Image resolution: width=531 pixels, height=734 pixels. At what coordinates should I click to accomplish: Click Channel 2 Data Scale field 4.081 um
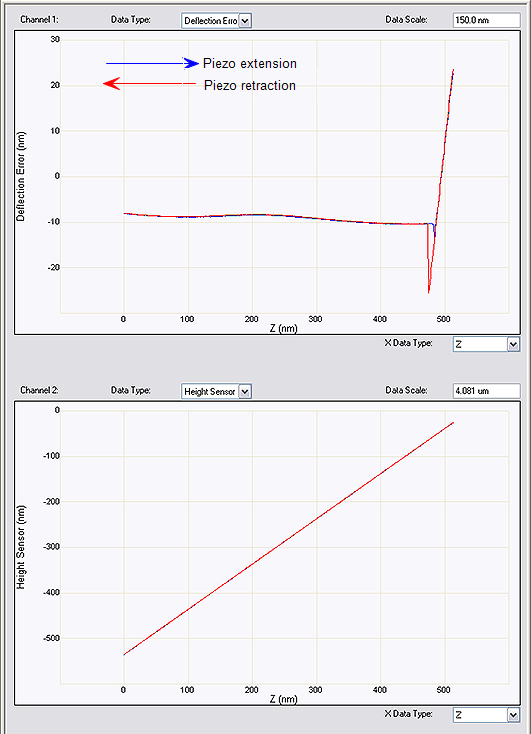[486, 391]
